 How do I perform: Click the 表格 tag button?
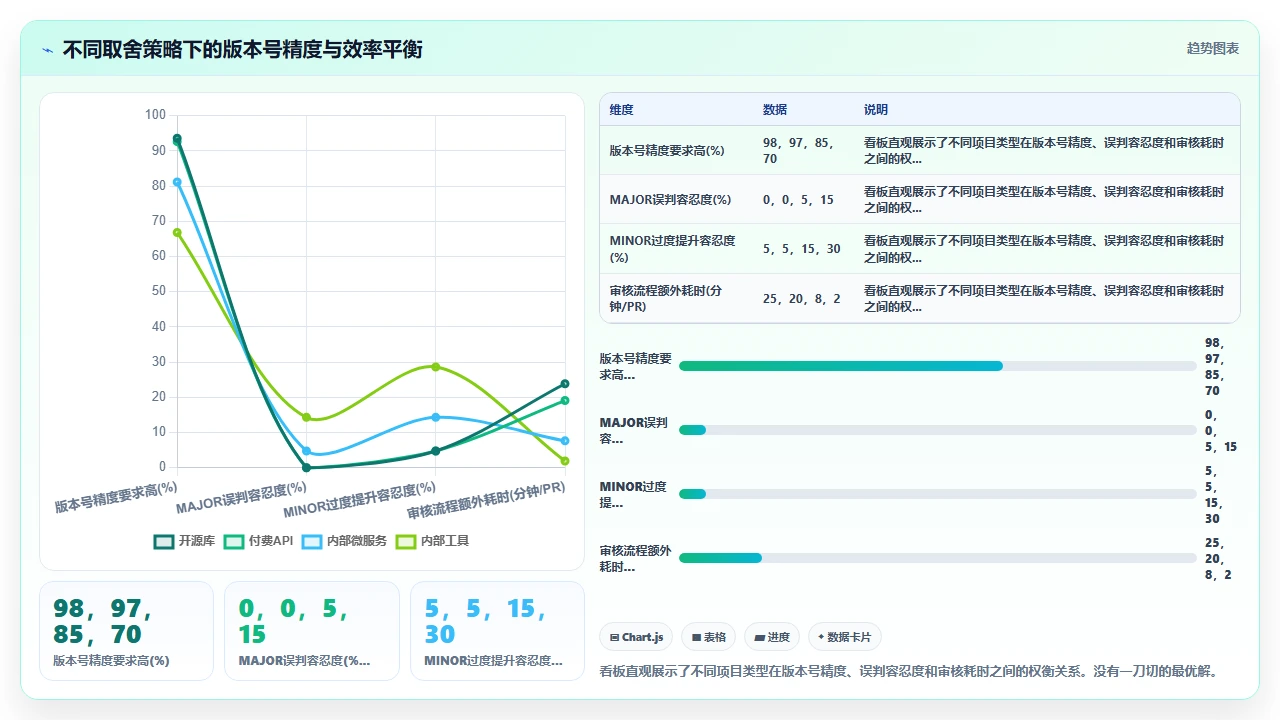click(709, 637)
